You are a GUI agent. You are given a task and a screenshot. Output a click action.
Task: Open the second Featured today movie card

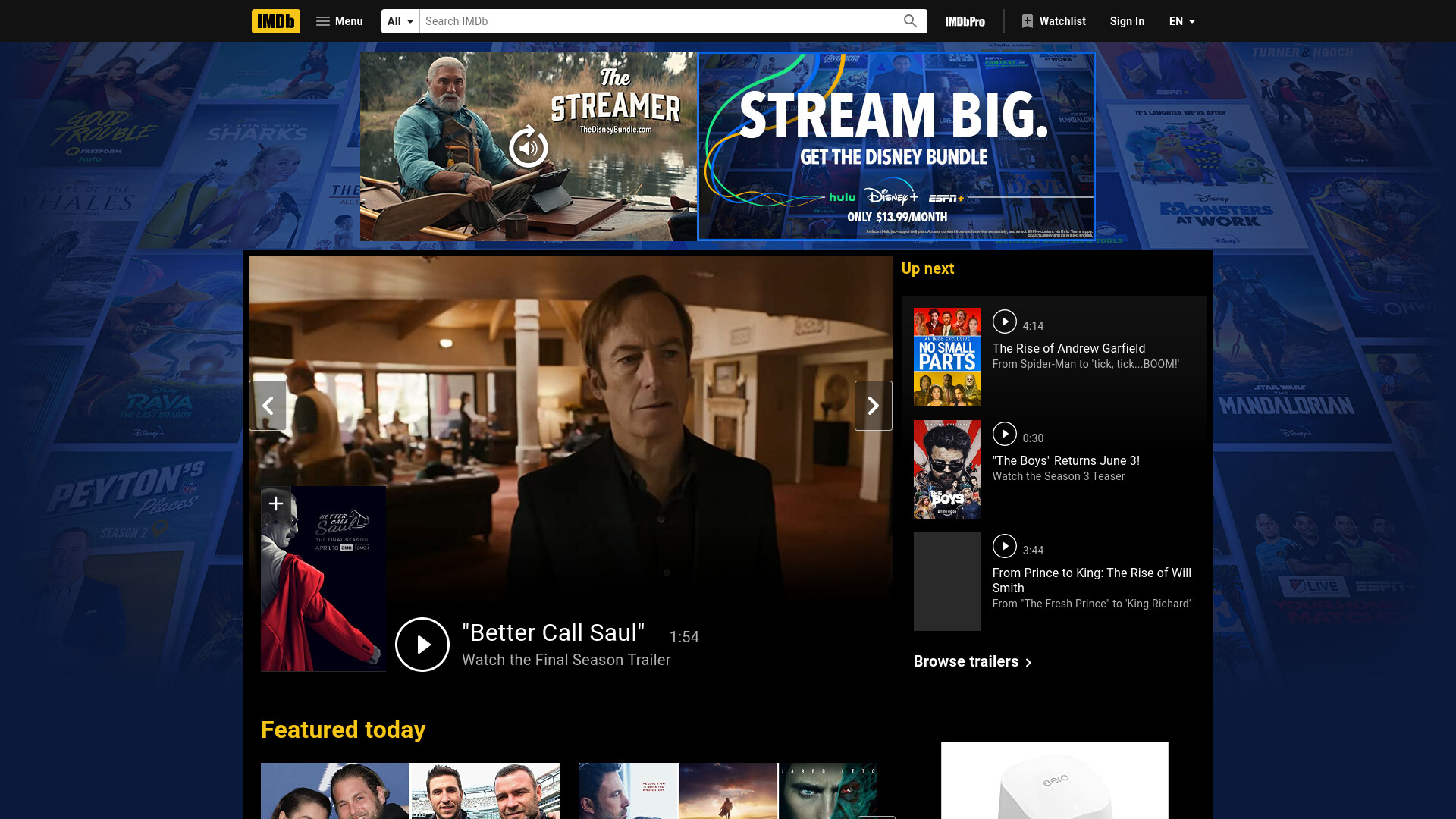[728, 791]
